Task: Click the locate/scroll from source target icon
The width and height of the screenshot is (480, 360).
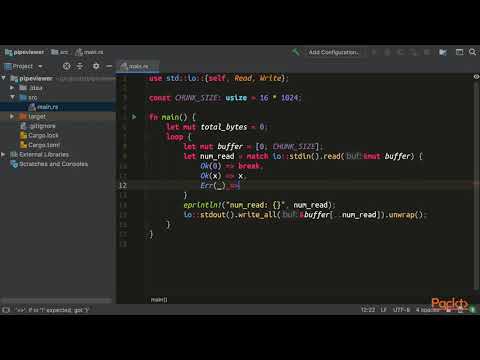Action: click(x=67, y=66)
